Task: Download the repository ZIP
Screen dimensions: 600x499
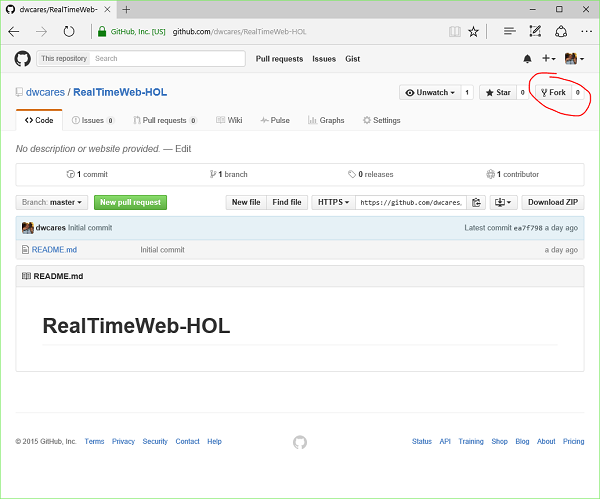Action: pos(553,202)
